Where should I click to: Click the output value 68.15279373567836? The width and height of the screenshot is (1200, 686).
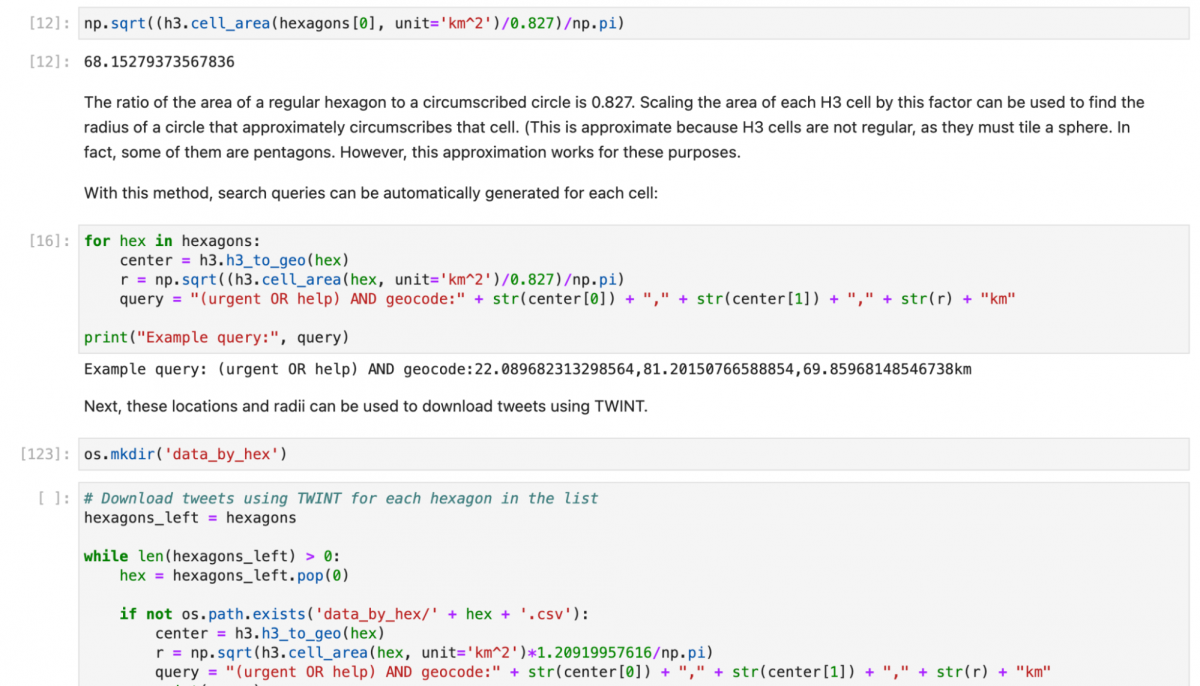click(x=159, y=62)
